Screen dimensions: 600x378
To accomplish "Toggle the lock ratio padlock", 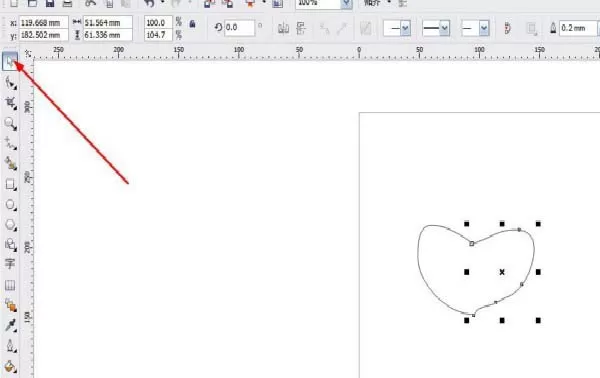I will tap(192, 24).
